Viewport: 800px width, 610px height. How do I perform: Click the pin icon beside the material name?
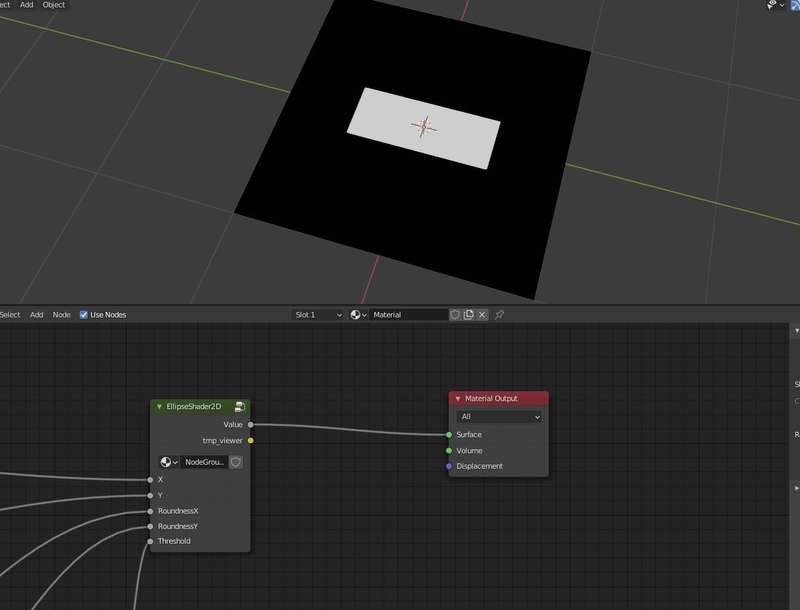pos(499,315)
